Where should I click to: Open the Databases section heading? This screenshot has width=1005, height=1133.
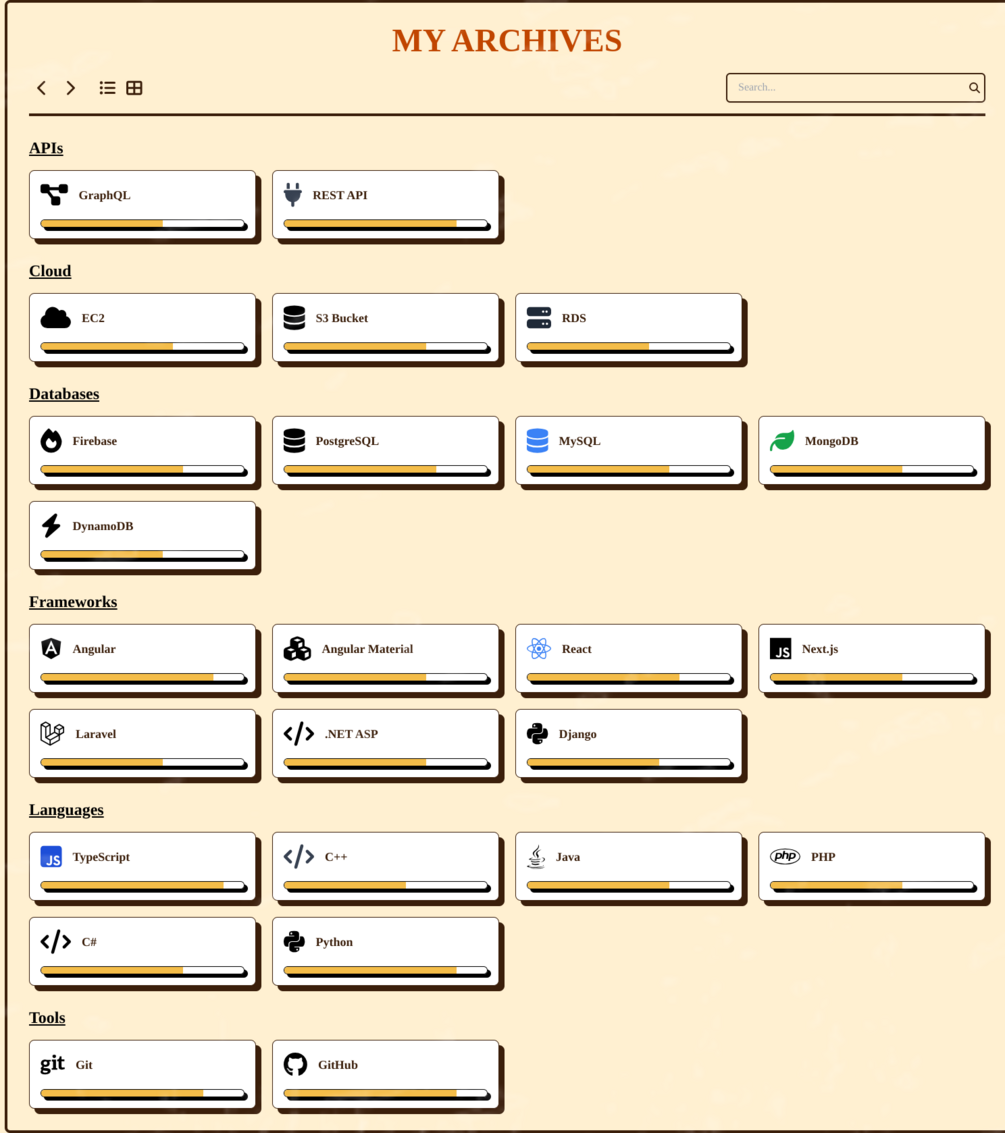[64, 394]
